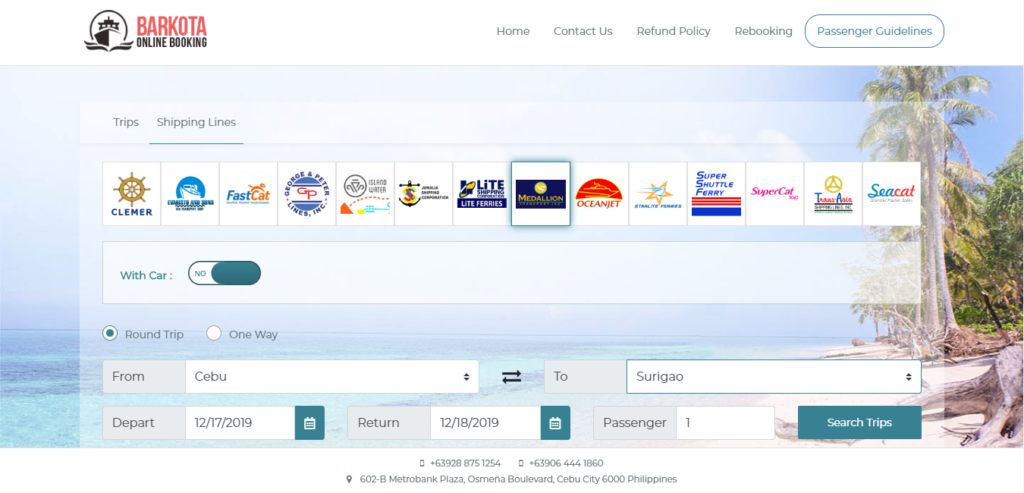Image resolution: width=1024 pixels, height=493 pixels.
Task: Select the One Way option
Action: [214, 334]
